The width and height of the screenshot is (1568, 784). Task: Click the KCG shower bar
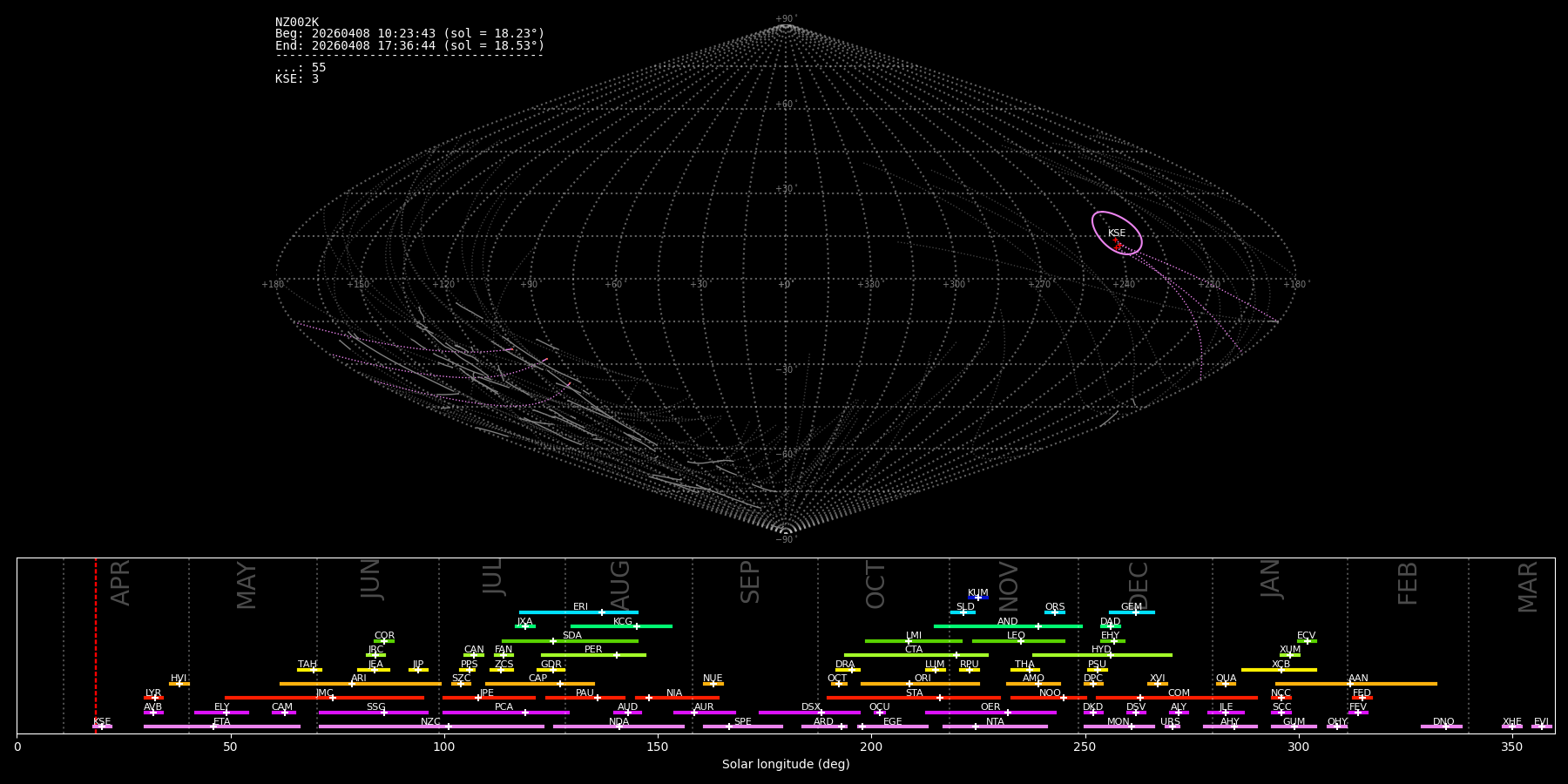click(621, 626)
